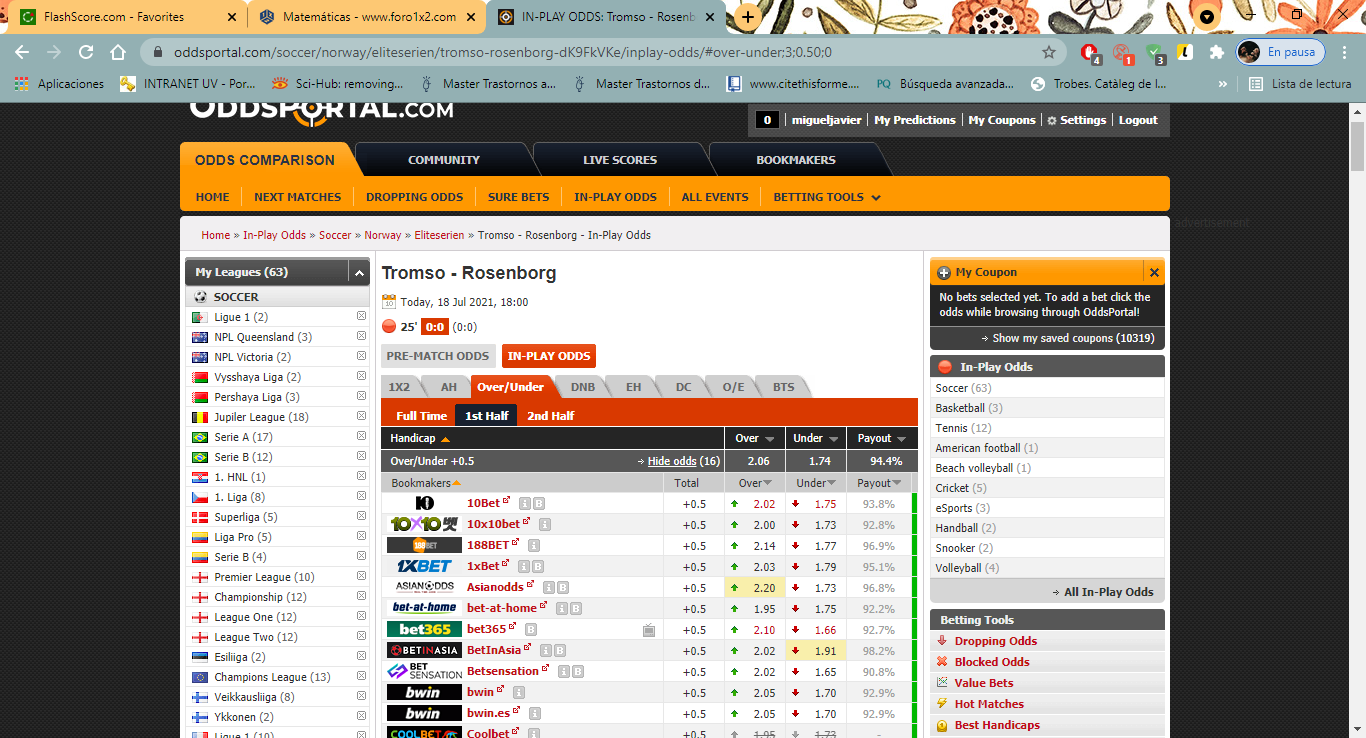
Task: Show hidden bookmarks with double chevron
Action: (1224, 84)
